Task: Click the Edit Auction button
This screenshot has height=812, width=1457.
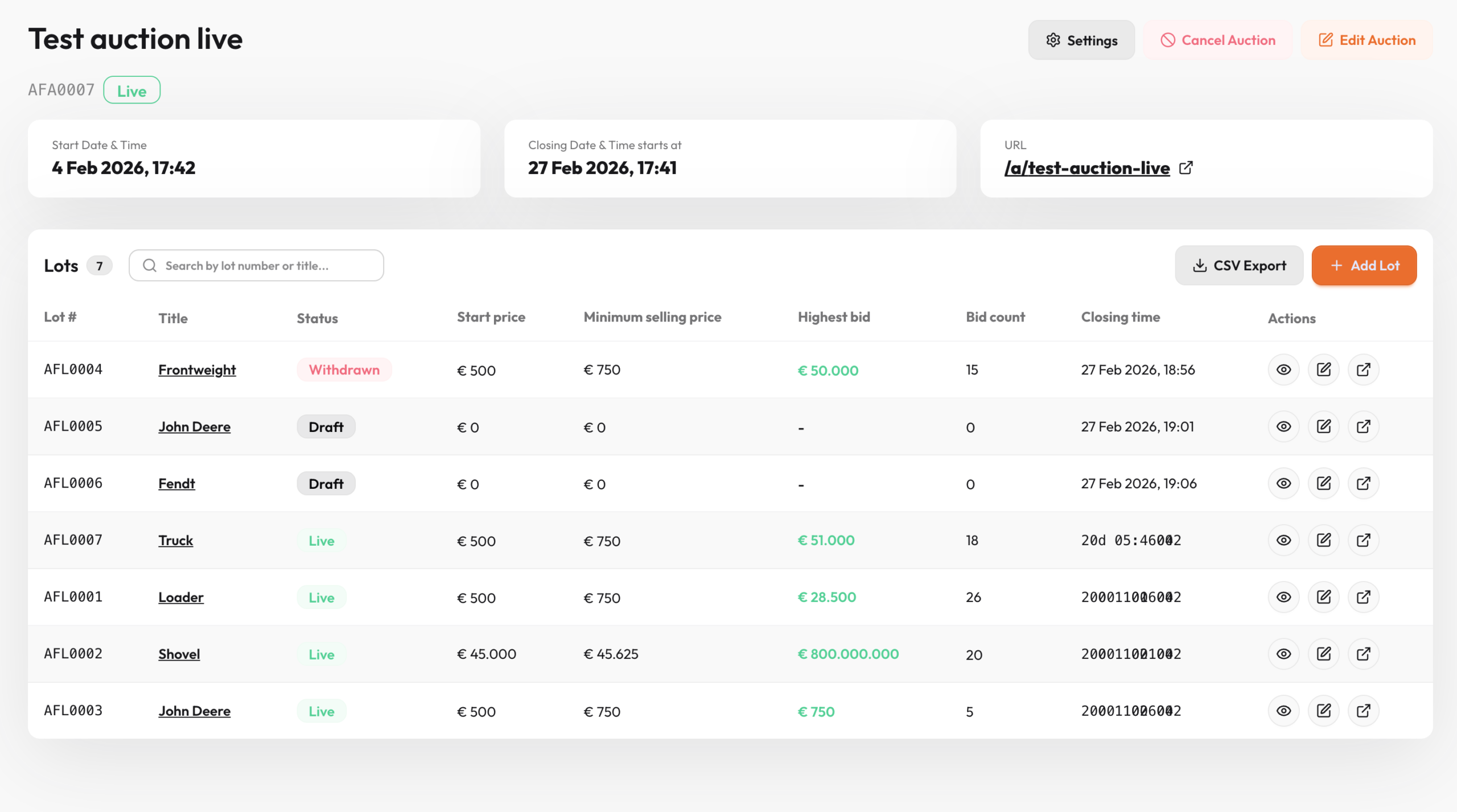Action: tap(1367, 40)
